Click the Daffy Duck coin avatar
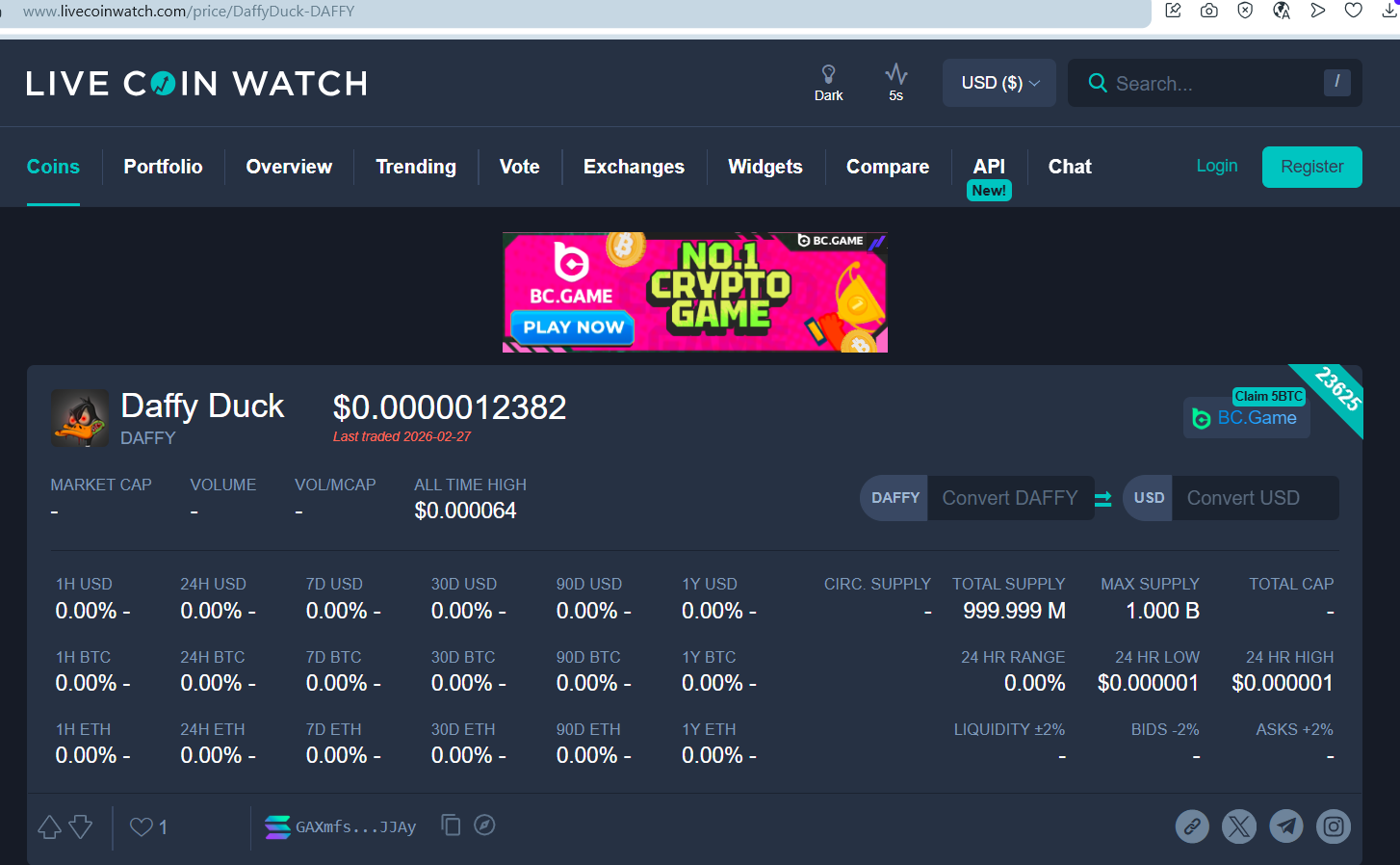1400x865 pixels. point(80,418)
